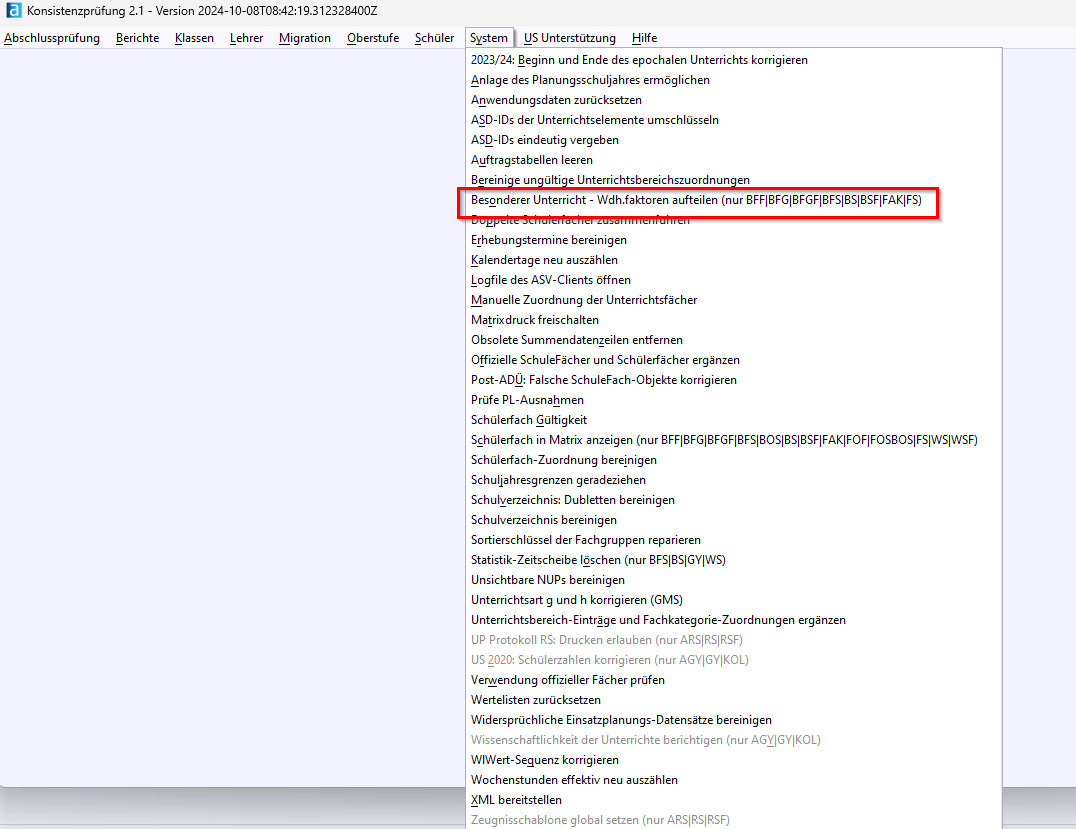
Task: Choose Unterrichtsart g und h korrigieren (GMS)
Action: tap(734, 599)
